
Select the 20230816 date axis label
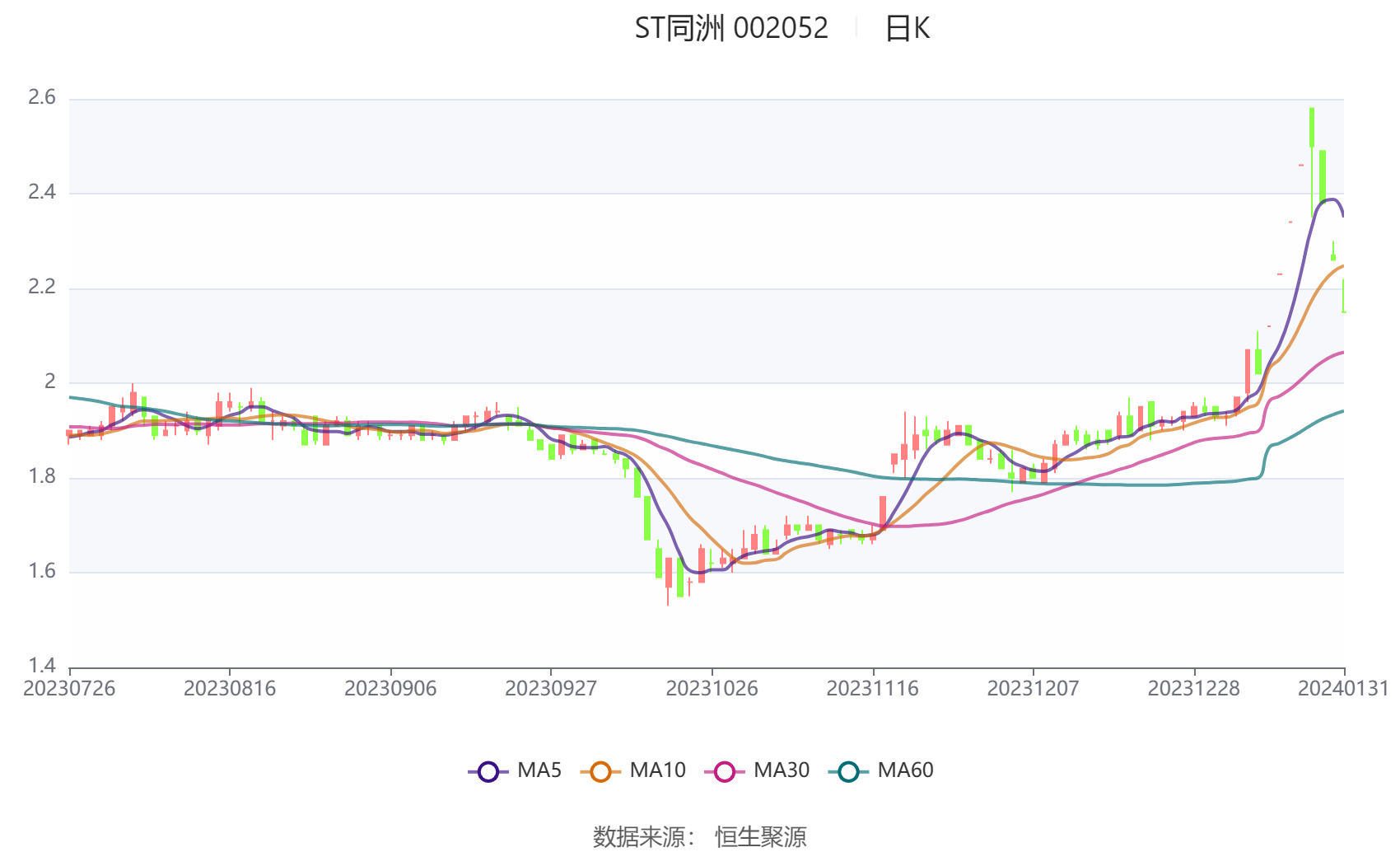[x=230, y=689]
